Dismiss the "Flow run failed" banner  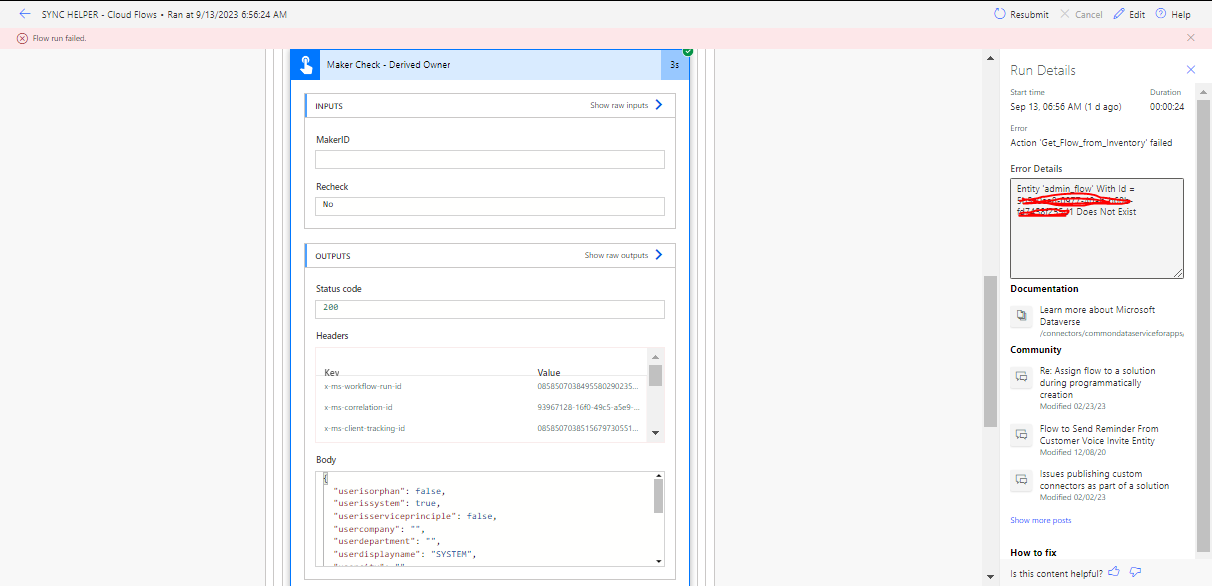click(x=1190, y=36)
